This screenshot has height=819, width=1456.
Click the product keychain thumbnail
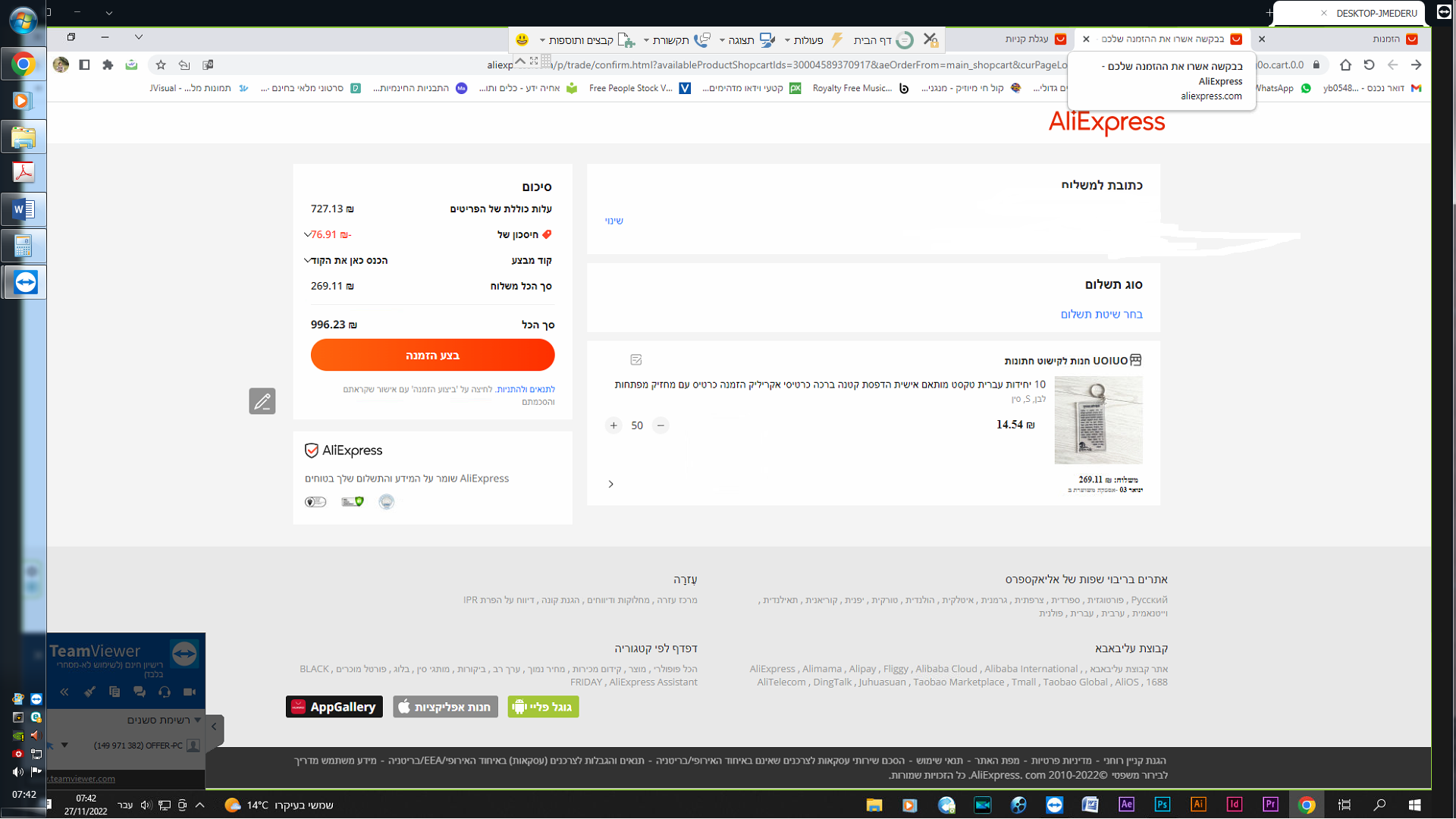point(1098,420)
